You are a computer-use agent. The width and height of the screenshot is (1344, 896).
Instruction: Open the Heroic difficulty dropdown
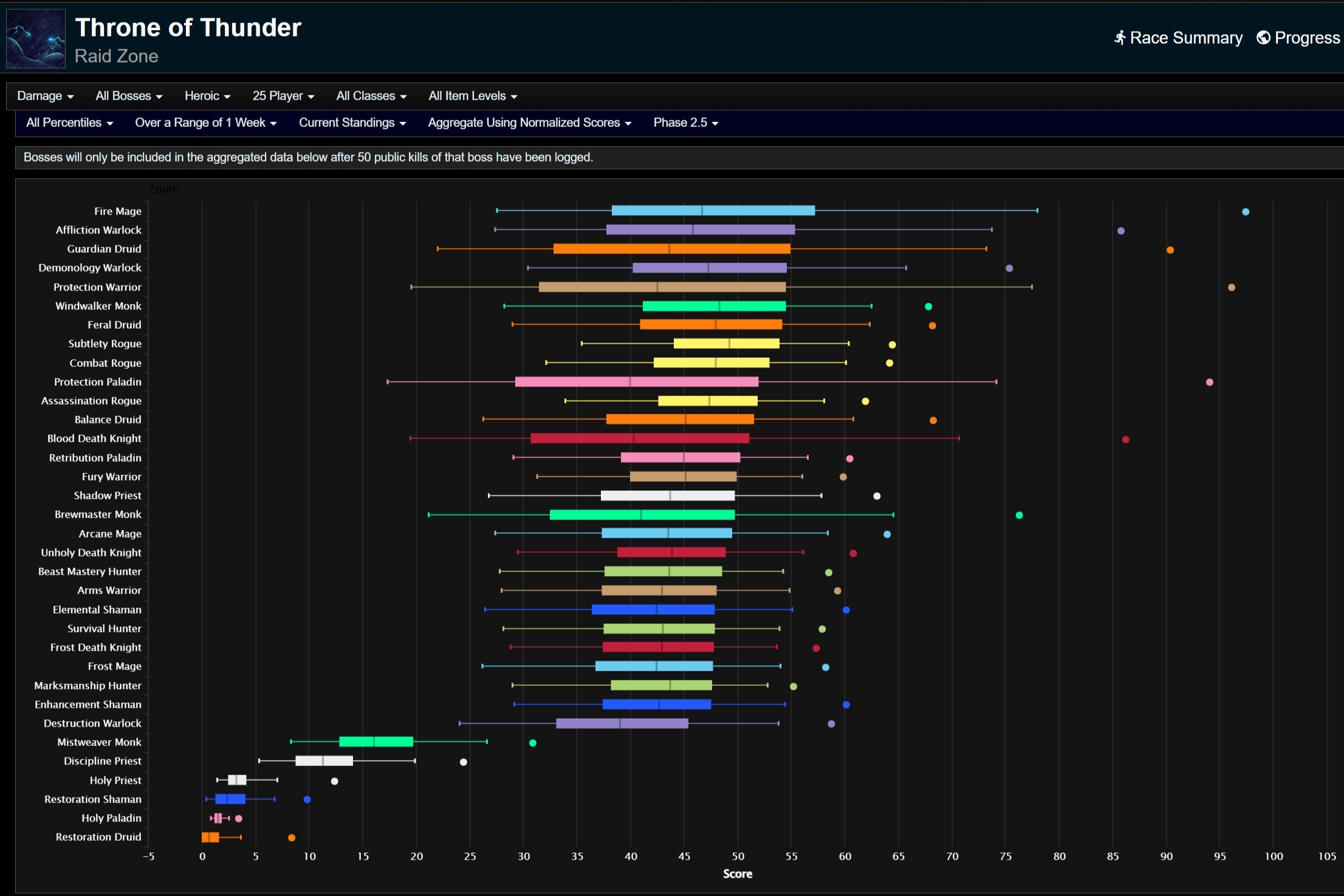point(207,96)
